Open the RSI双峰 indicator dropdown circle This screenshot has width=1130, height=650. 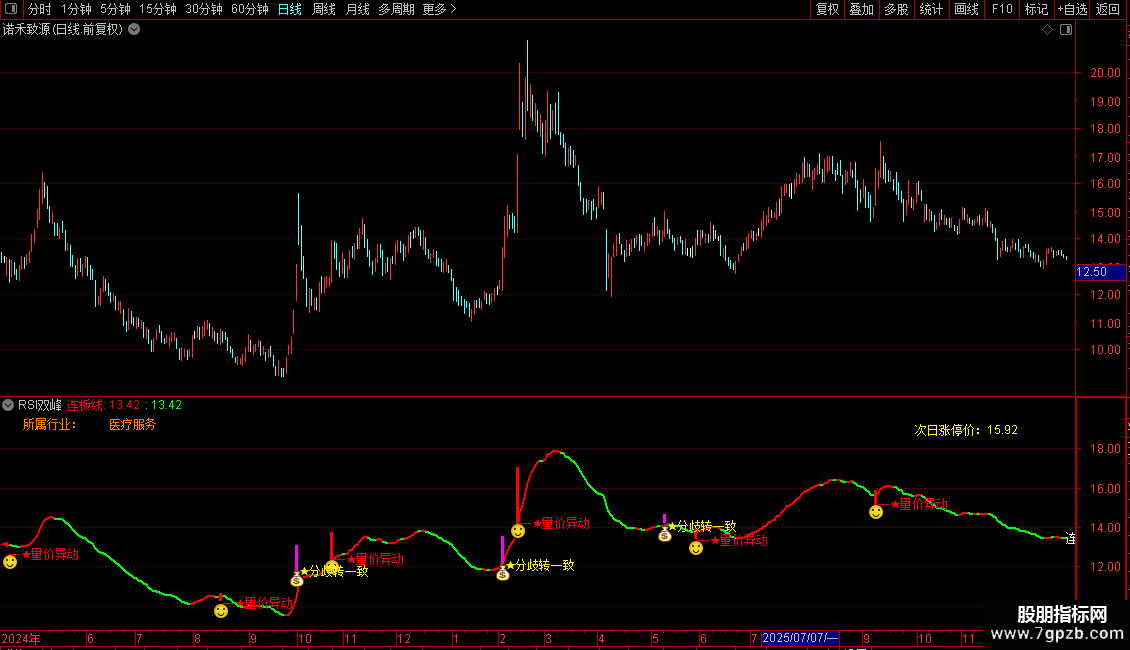pos(8,405)
